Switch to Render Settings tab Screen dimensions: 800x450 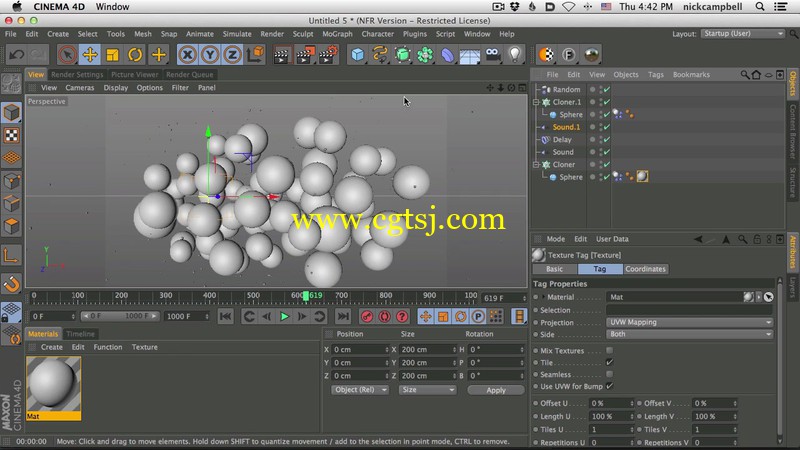pyautogui.click(x=77, y=74)
